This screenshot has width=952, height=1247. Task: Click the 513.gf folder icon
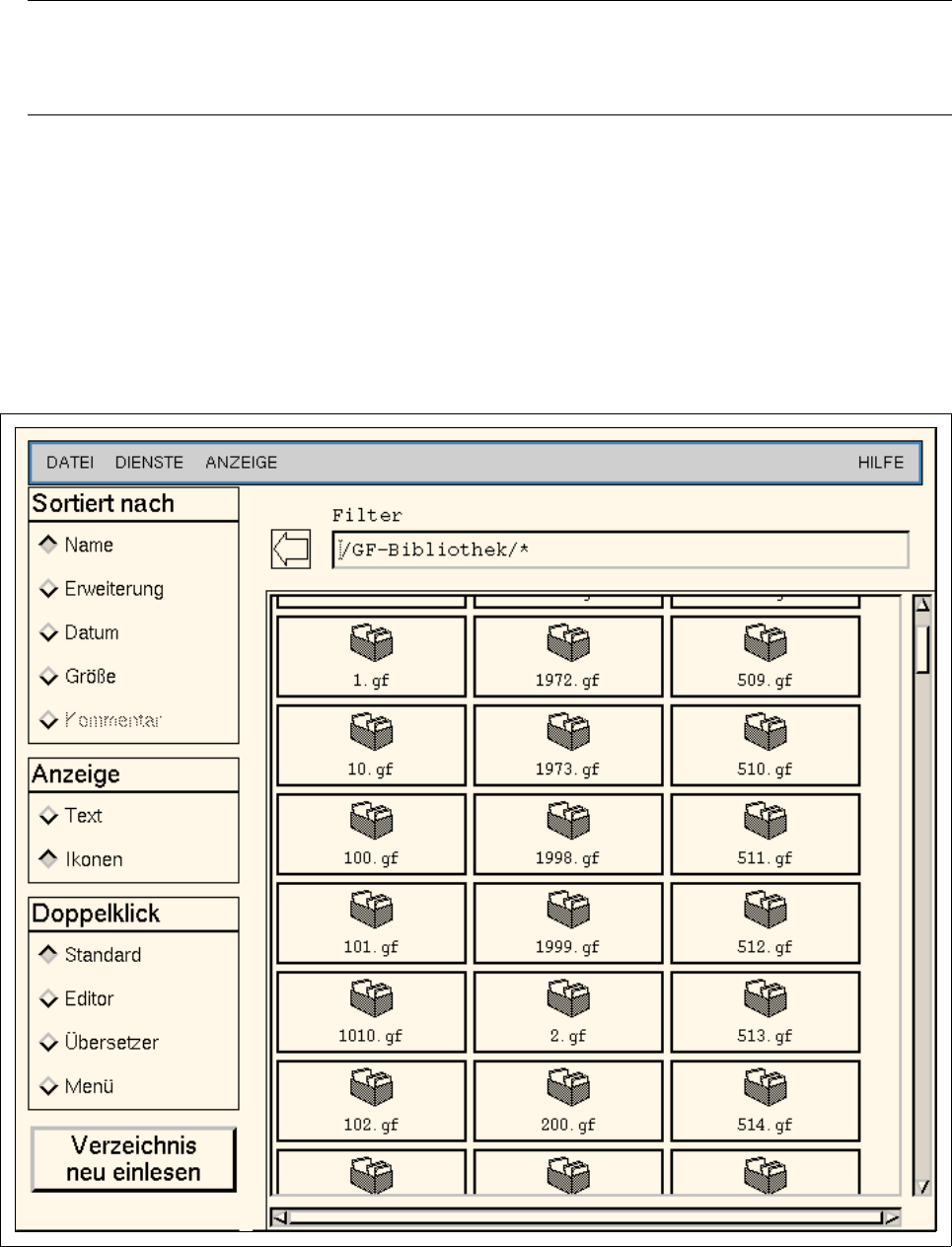click(x=766, y=998)
